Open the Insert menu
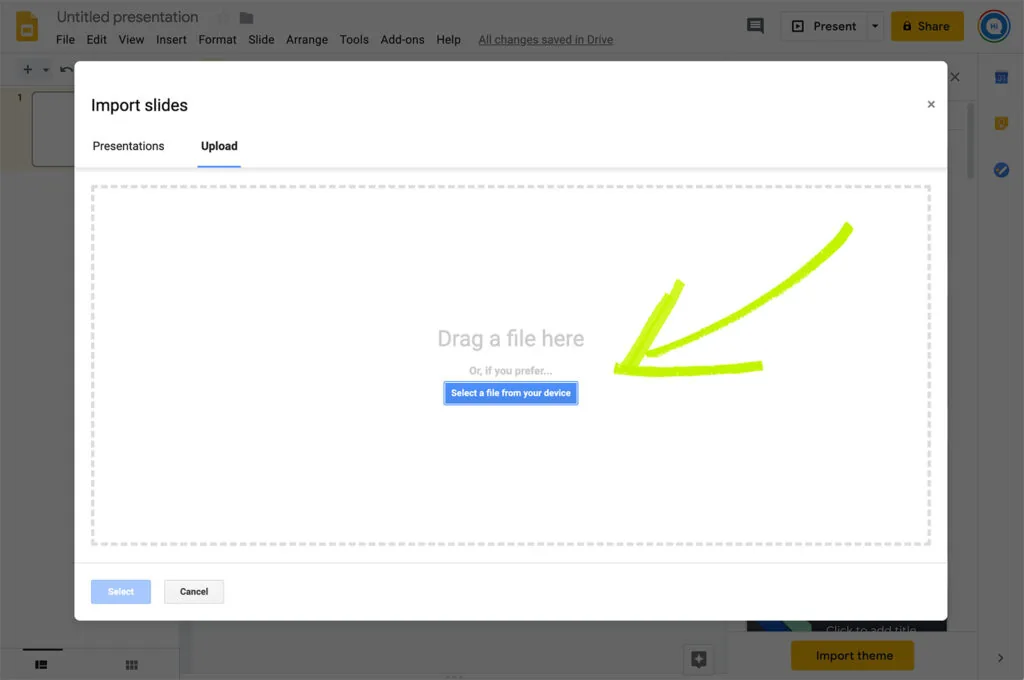This screenshot has height=680, width=1024. click(x=171, y=40)
